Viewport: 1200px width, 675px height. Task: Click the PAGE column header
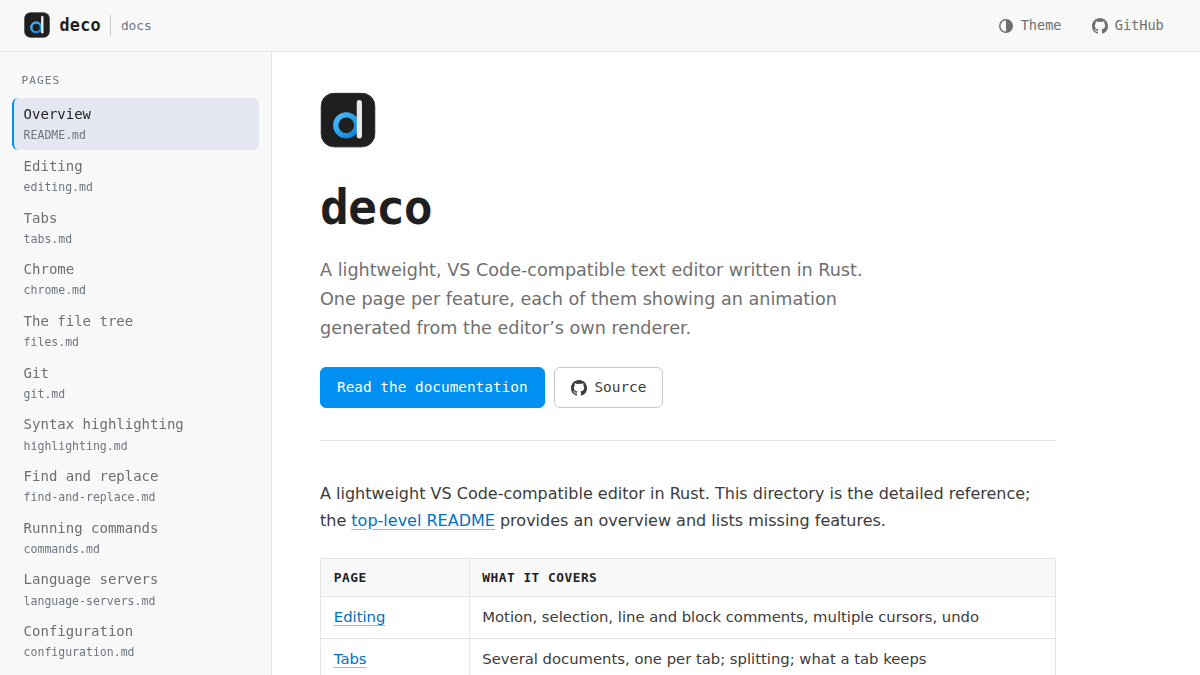(x=395, y=577)
